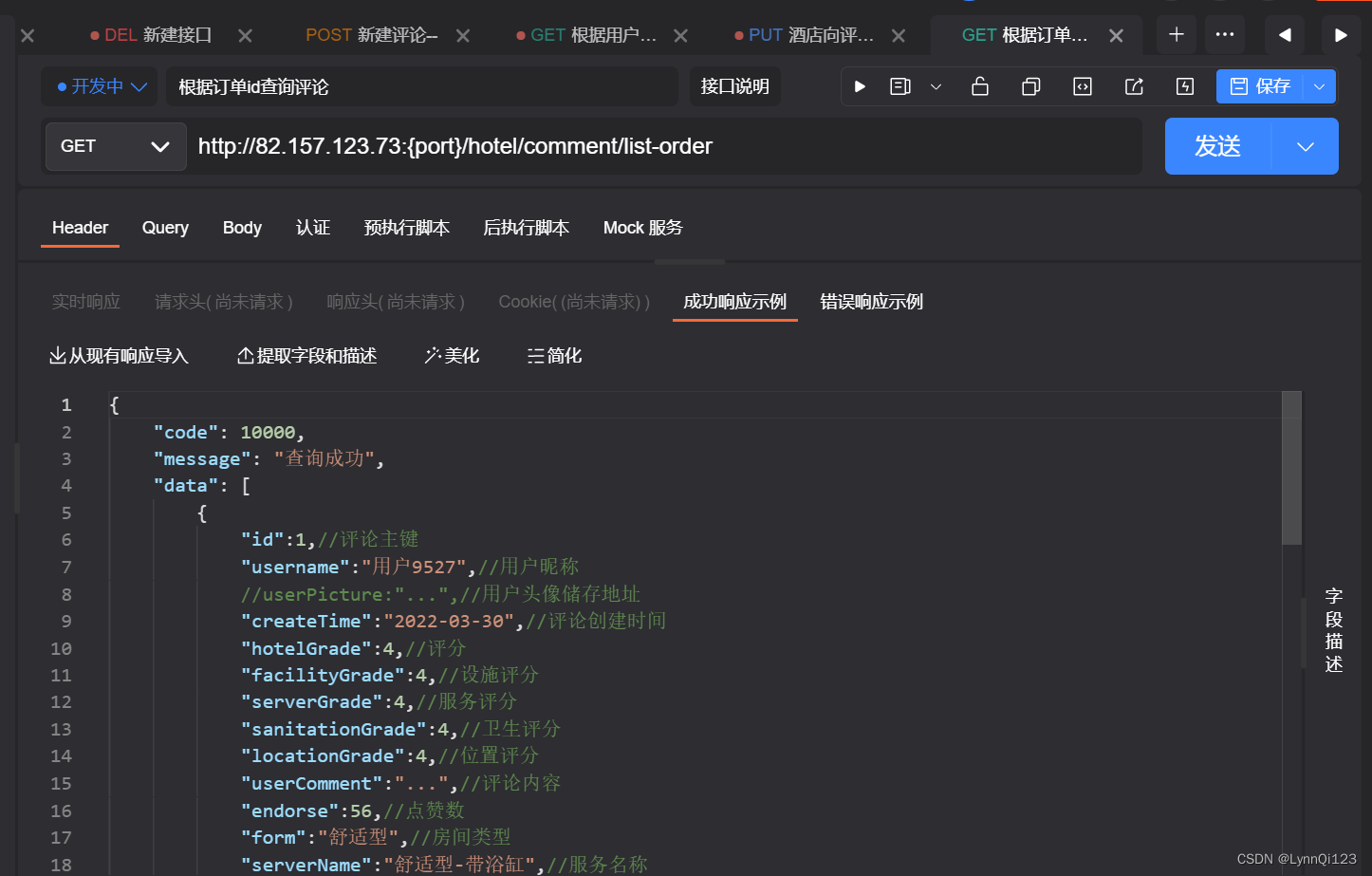Close the POST 新建评论 tab
1372x876 pixels.
click(x=463, y=35)
